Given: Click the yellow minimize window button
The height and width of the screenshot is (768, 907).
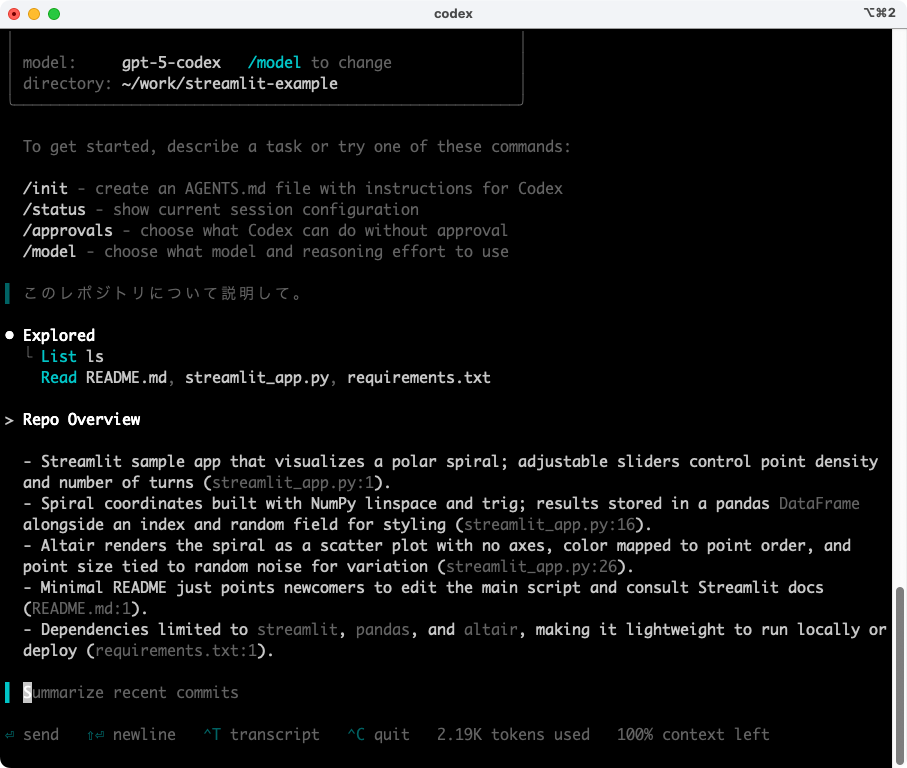Looking at the screenshot, I should pos(34,14).
